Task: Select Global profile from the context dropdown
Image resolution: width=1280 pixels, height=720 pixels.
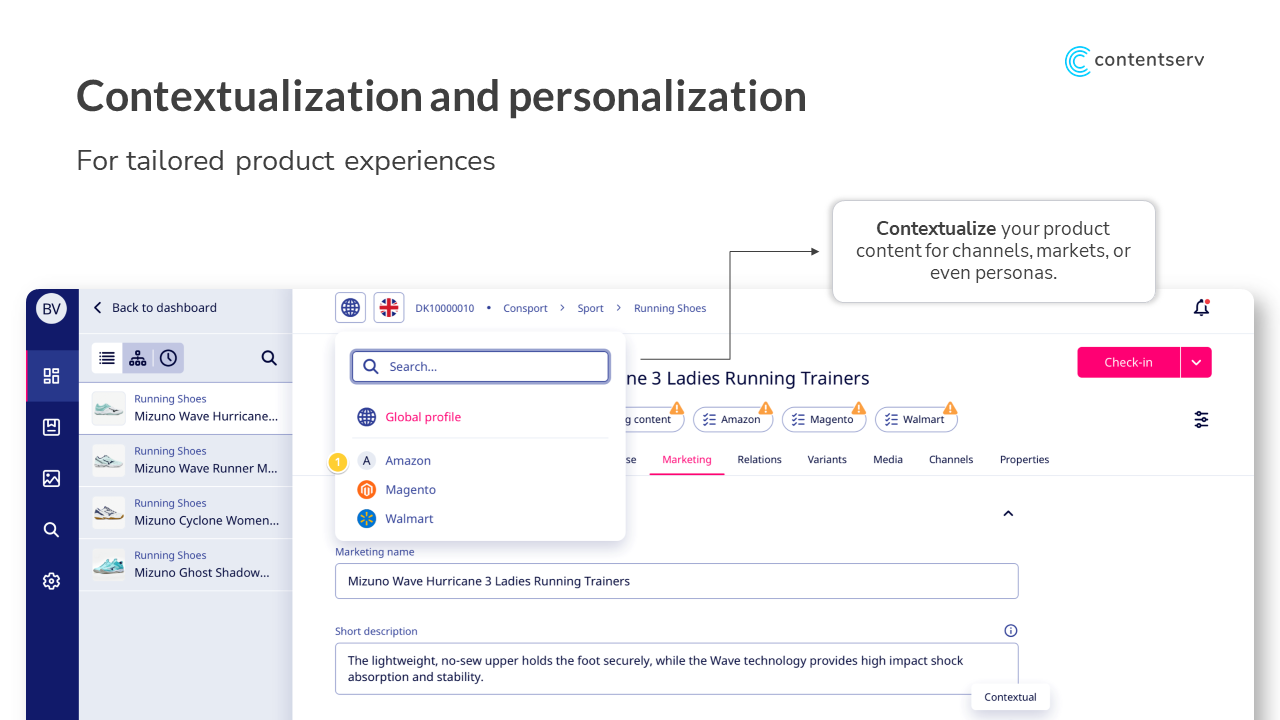Action: pyautogui.click(x=423, y=417)
